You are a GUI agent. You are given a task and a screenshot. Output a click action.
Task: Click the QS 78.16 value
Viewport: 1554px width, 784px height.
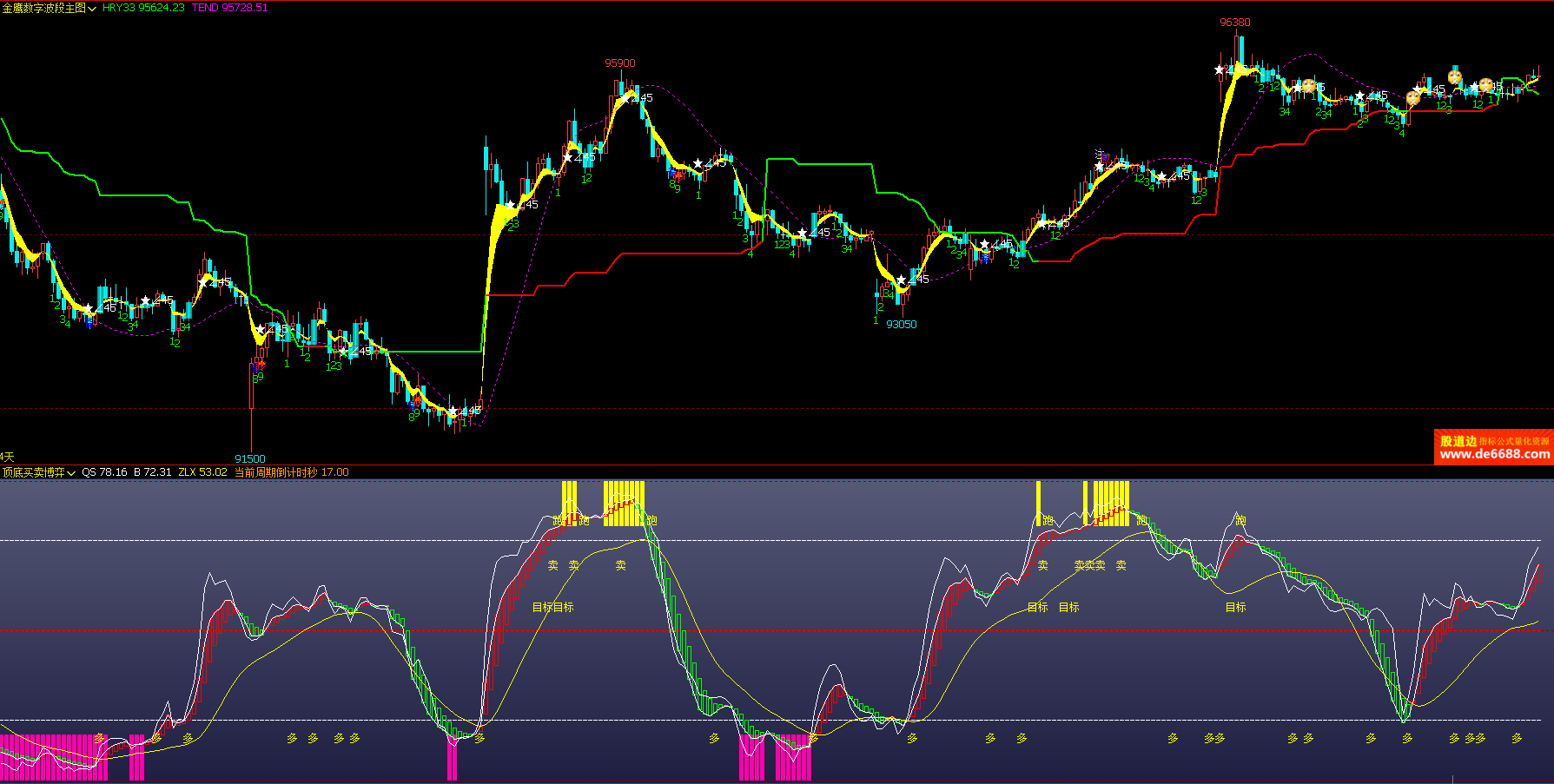(x=104, y=472)
